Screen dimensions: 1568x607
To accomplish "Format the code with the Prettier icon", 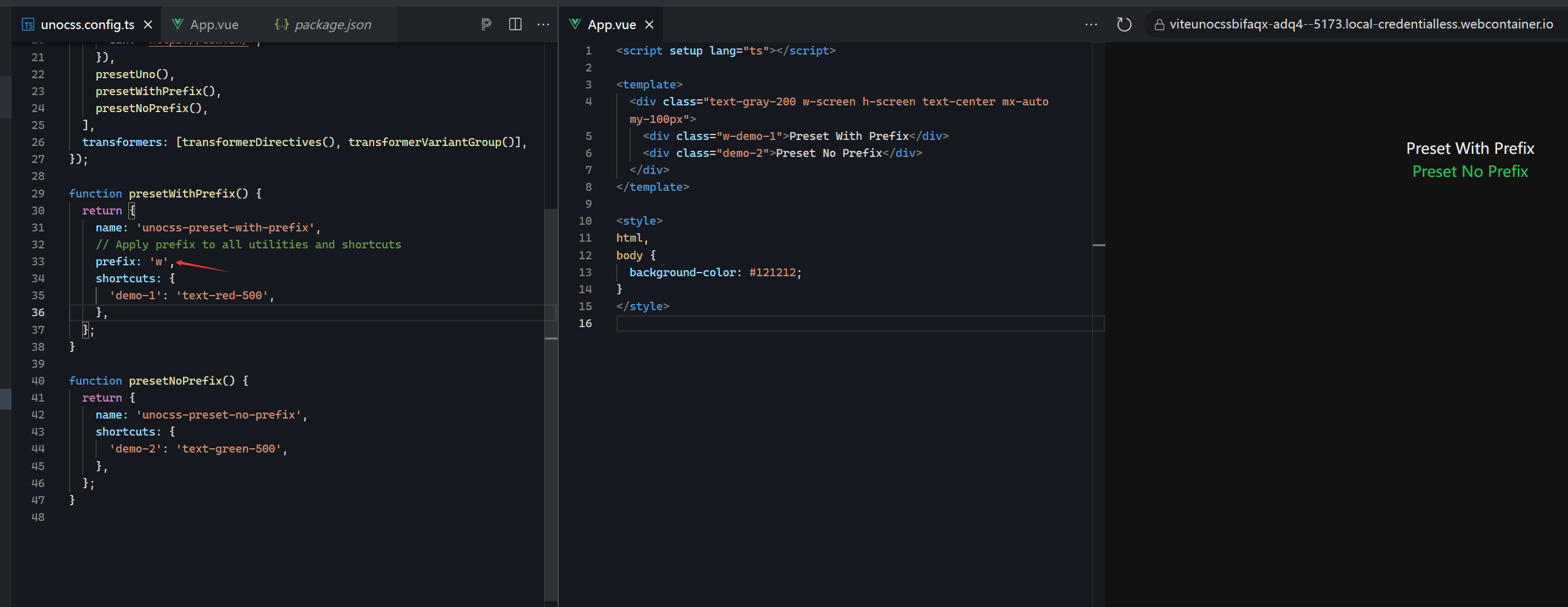I will 485,24.
